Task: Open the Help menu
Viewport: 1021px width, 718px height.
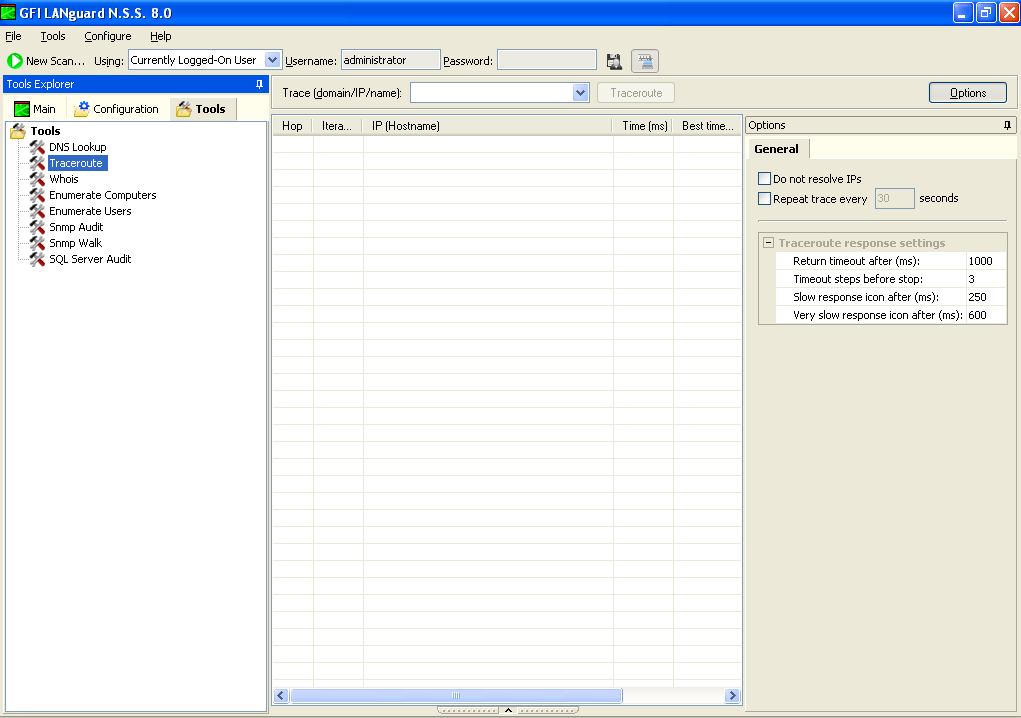Action: [x=161, y=36]
